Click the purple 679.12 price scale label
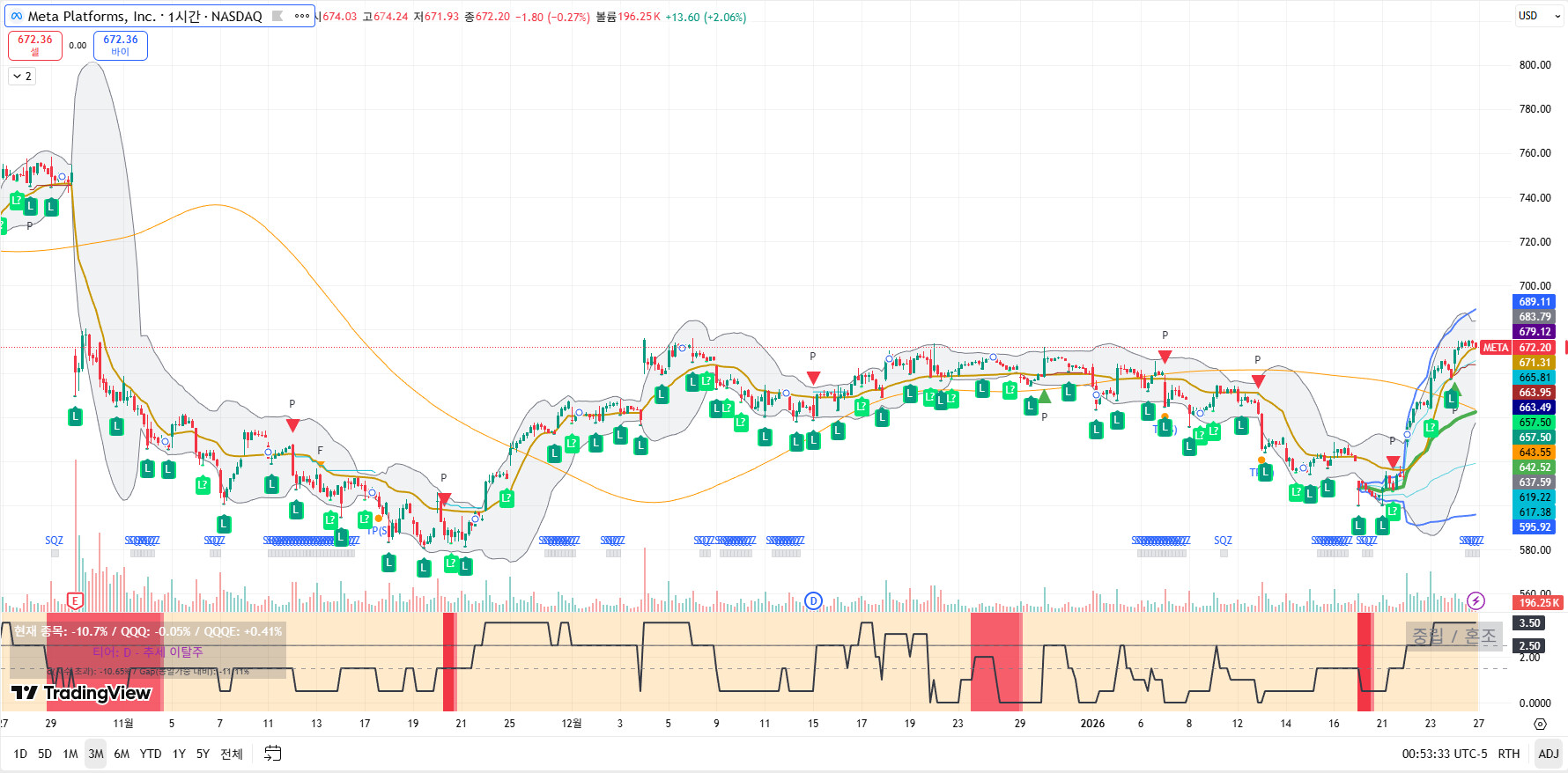This screenshot has height=773, width=1568. [x=1535, y=332]
